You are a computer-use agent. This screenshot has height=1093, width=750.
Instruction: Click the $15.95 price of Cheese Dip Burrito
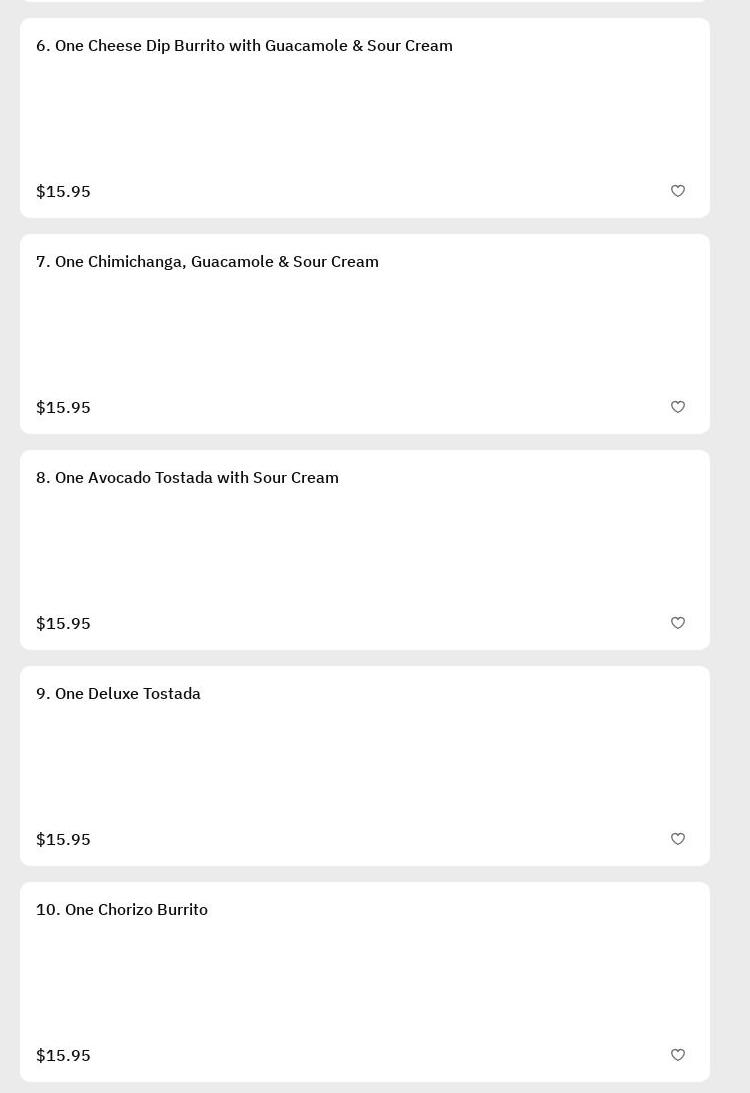click(x=63, y=192)
